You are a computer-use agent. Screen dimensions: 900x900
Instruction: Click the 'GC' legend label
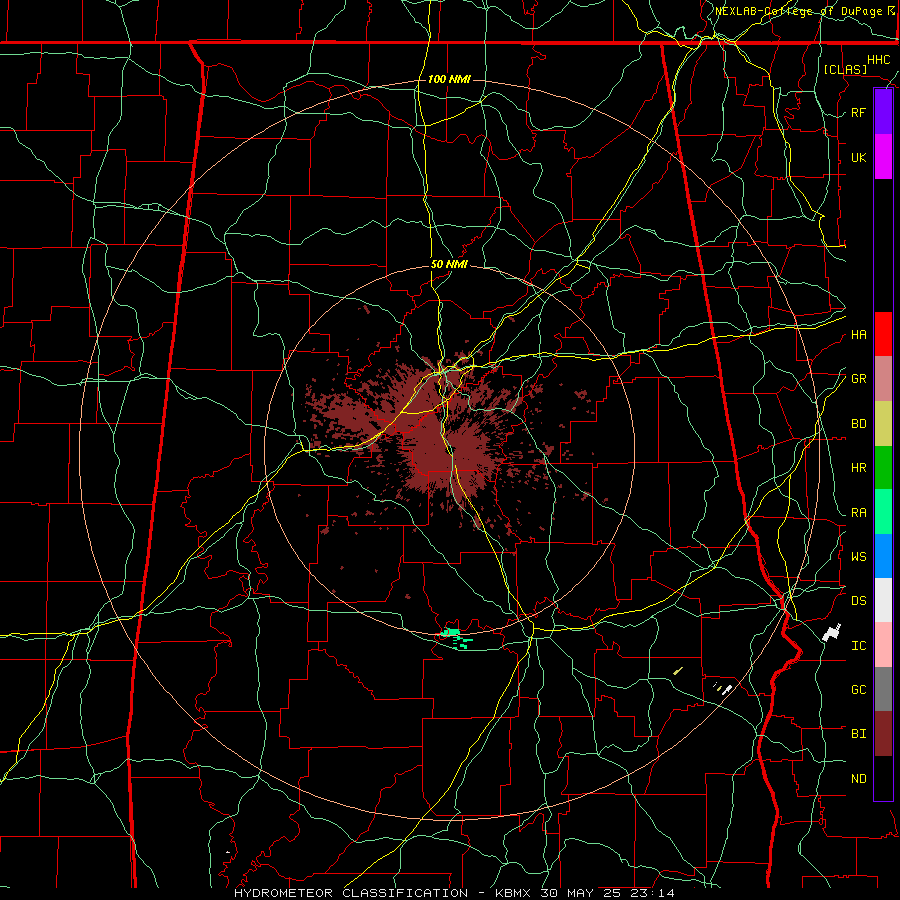pos(858,690)
